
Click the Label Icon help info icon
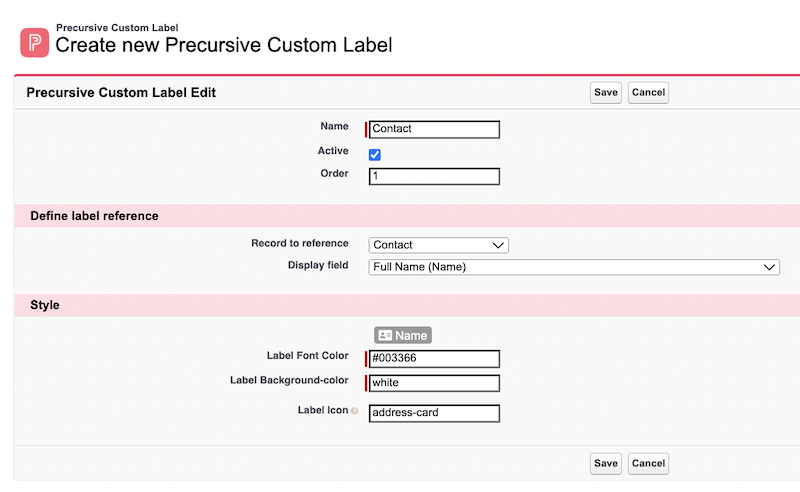pos(355,411)
